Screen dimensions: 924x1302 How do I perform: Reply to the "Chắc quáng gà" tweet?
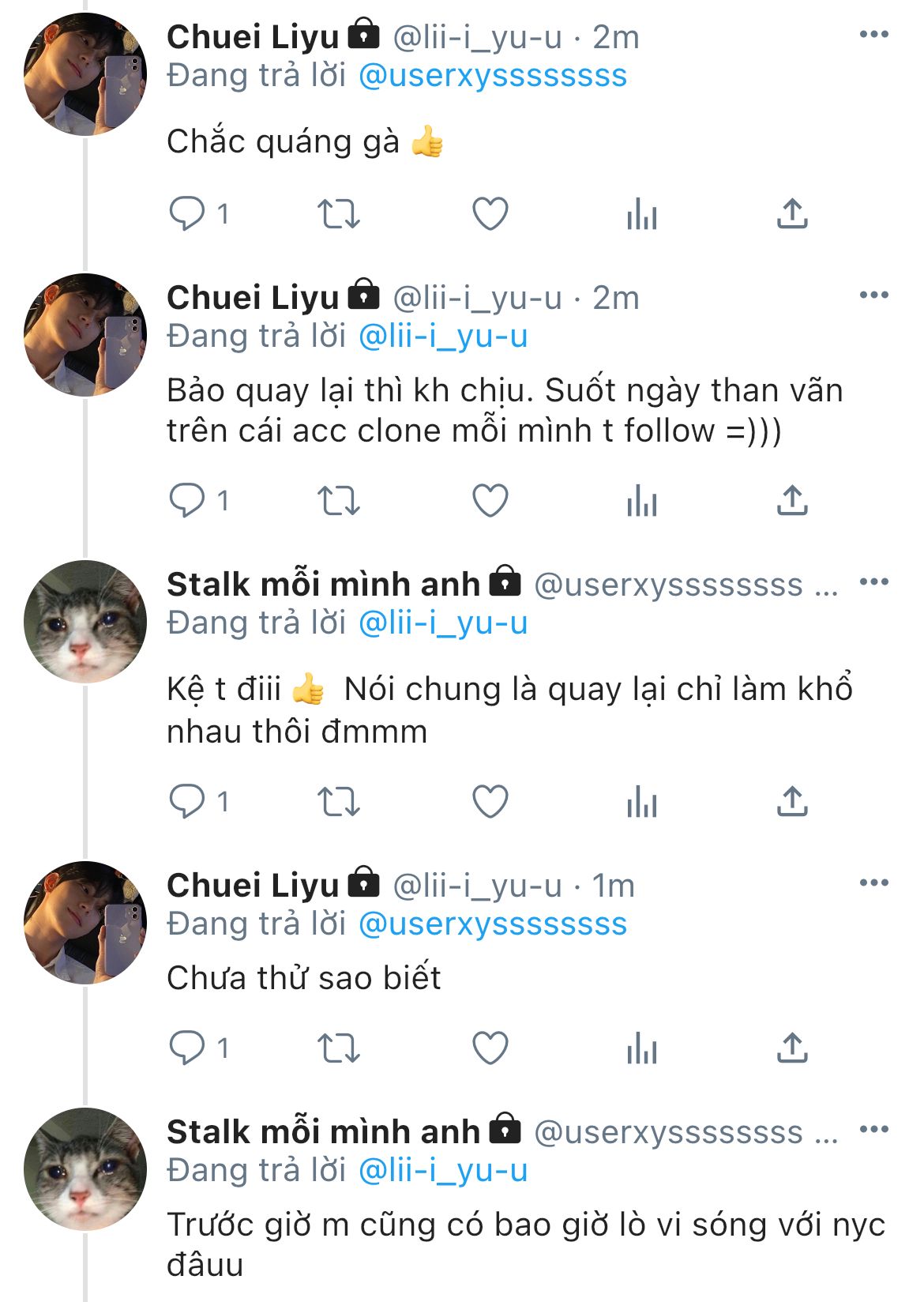click(x=187, y=213)
